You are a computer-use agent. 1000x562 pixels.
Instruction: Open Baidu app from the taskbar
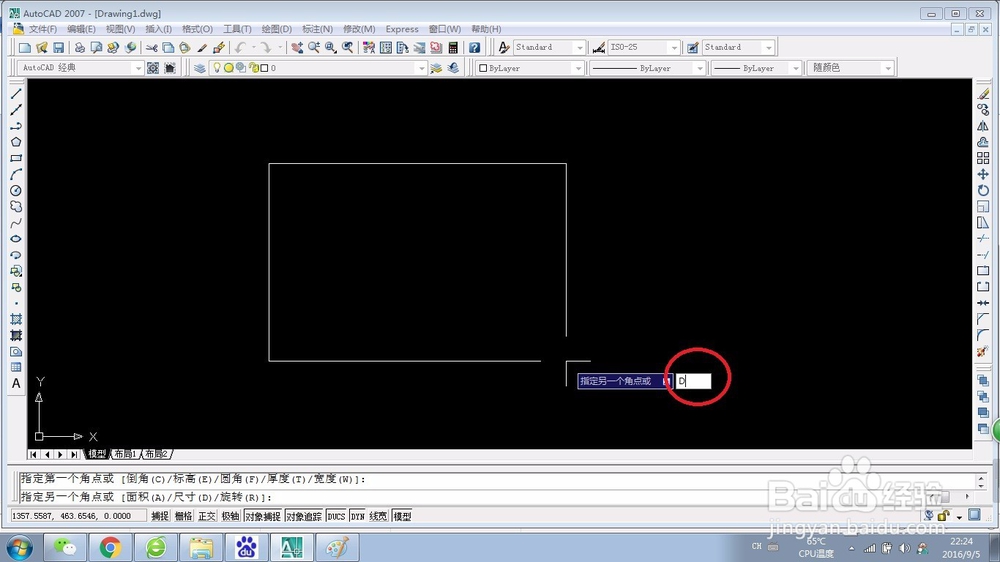pos(246,547)
